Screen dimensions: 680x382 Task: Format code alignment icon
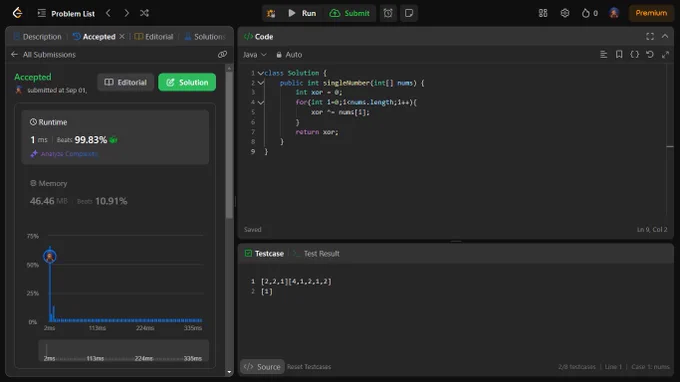point(603,55)
